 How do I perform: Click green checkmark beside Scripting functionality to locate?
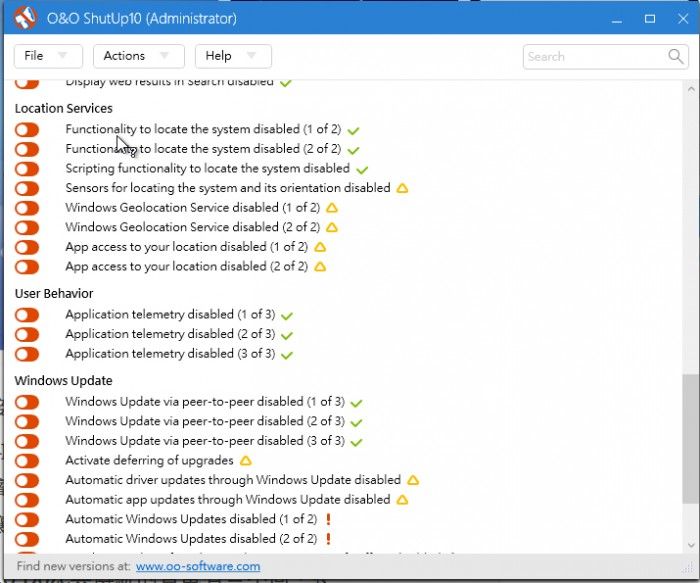[362, 169]
